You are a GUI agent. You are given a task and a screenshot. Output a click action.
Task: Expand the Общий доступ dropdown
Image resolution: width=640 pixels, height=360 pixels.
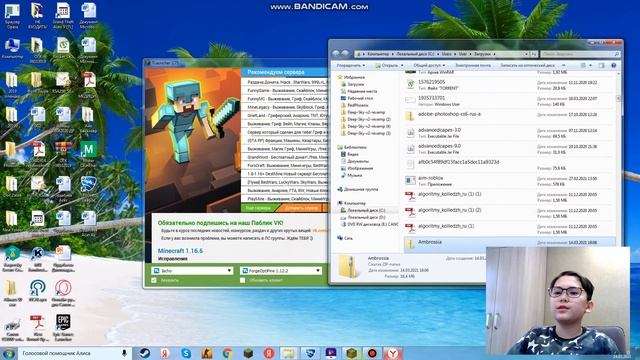coord(429,65)
